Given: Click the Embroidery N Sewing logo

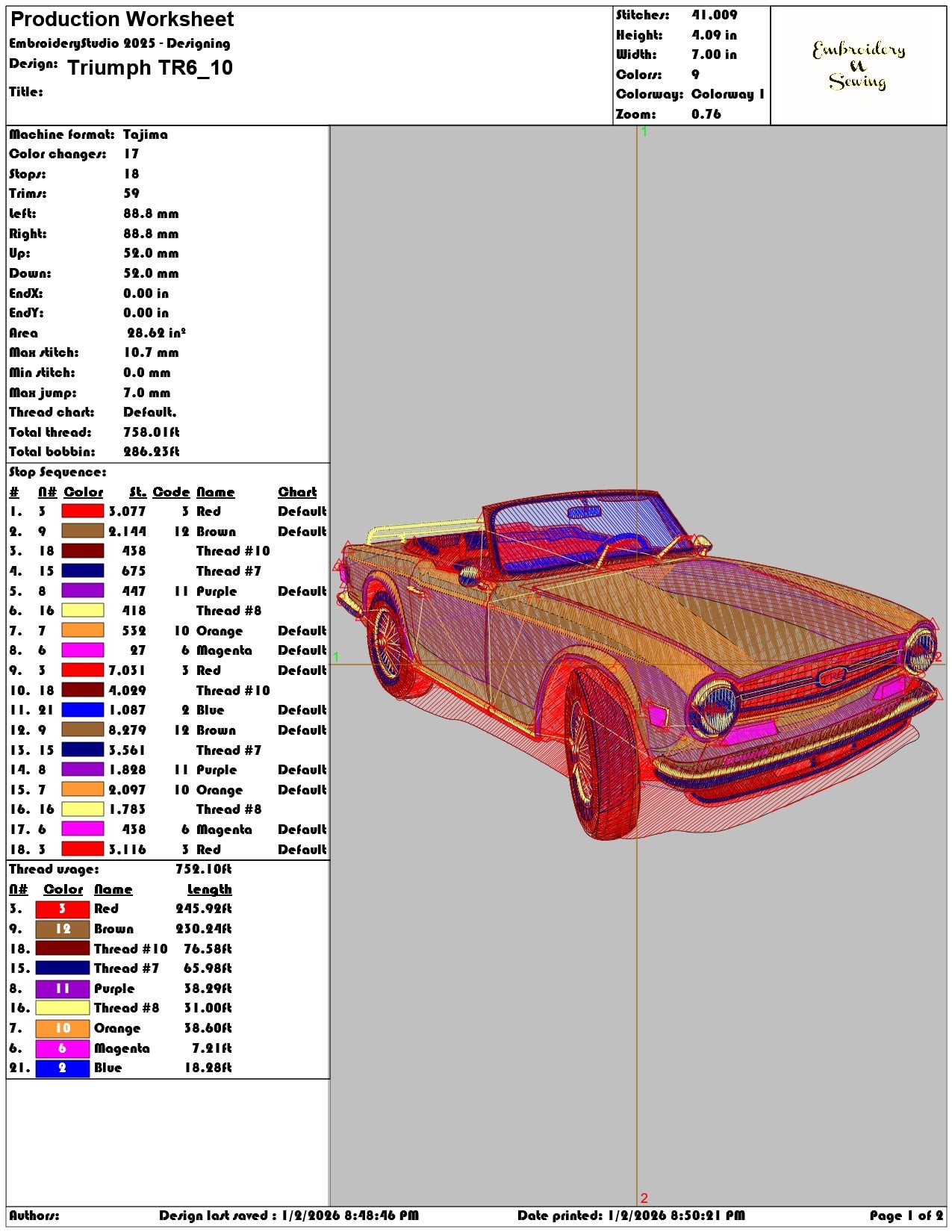Looking at the screenshot, I should [859, 65].
